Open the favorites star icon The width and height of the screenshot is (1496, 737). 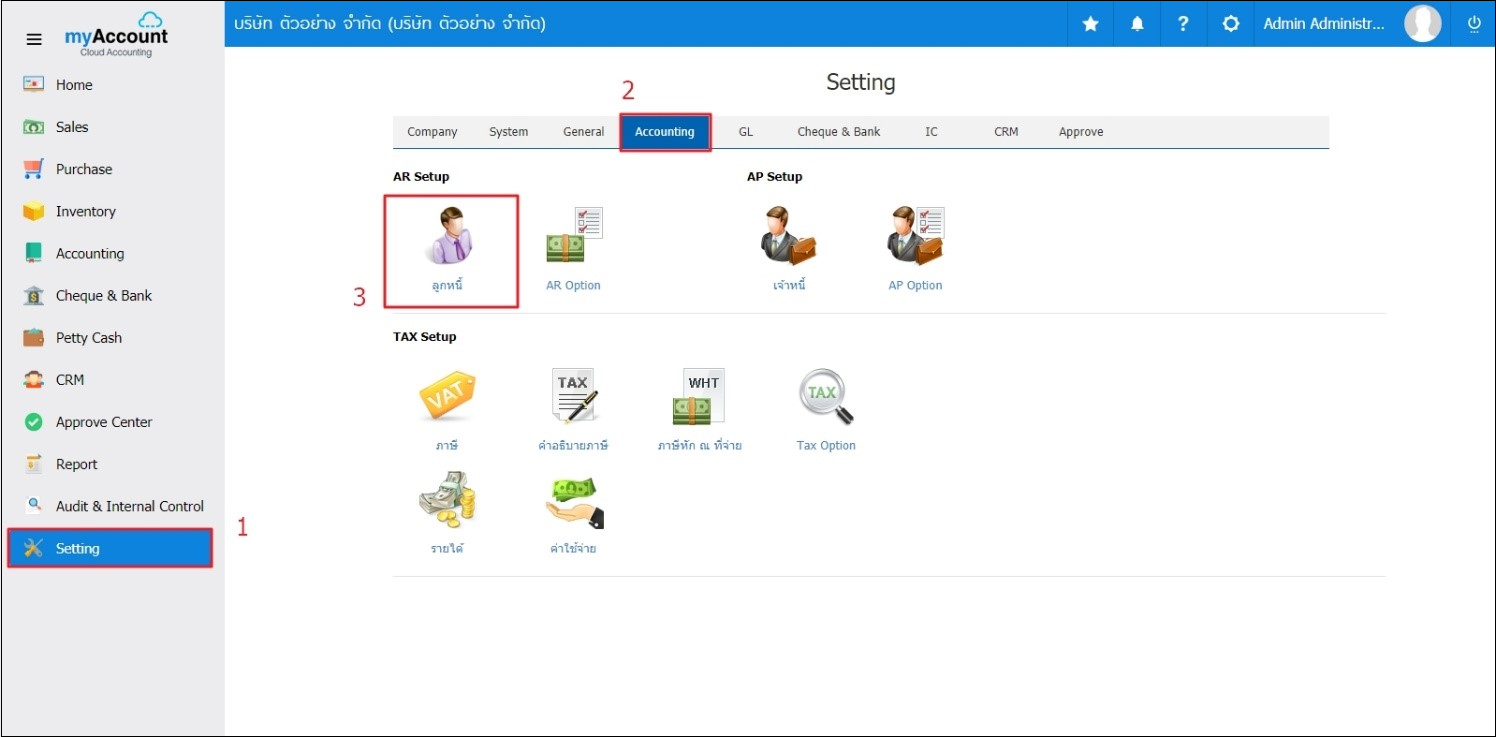[x=1091, y=24]
